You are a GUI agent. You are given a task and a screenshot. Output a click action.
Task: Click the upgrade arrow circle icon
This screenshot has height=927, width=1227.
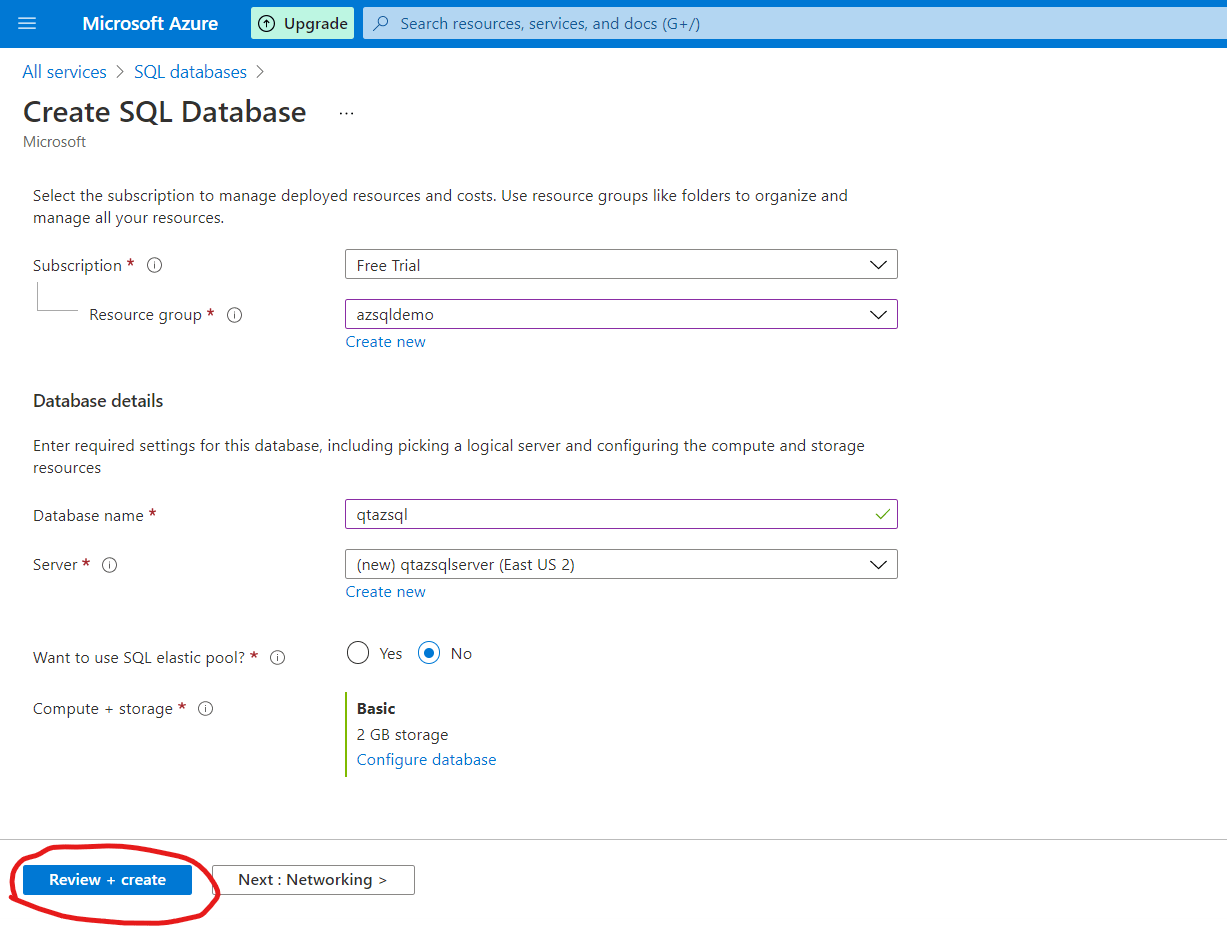click(x=267, y=24)
